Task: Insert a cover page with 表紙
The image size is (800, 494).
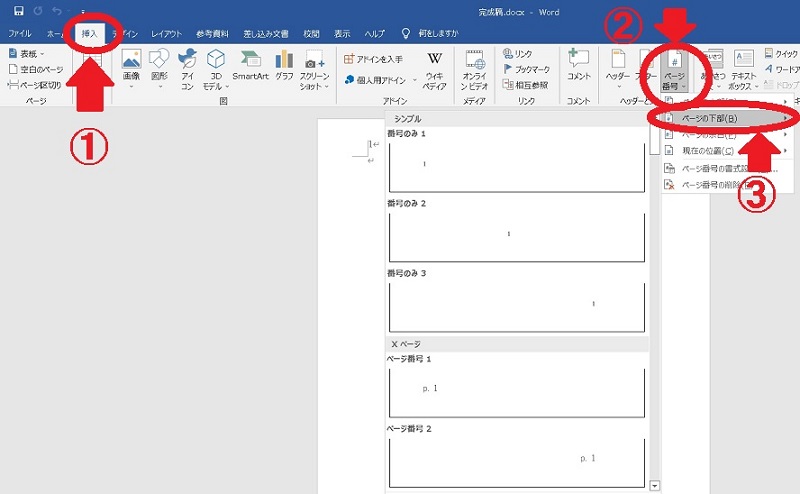Action: (x=27, y=54)
